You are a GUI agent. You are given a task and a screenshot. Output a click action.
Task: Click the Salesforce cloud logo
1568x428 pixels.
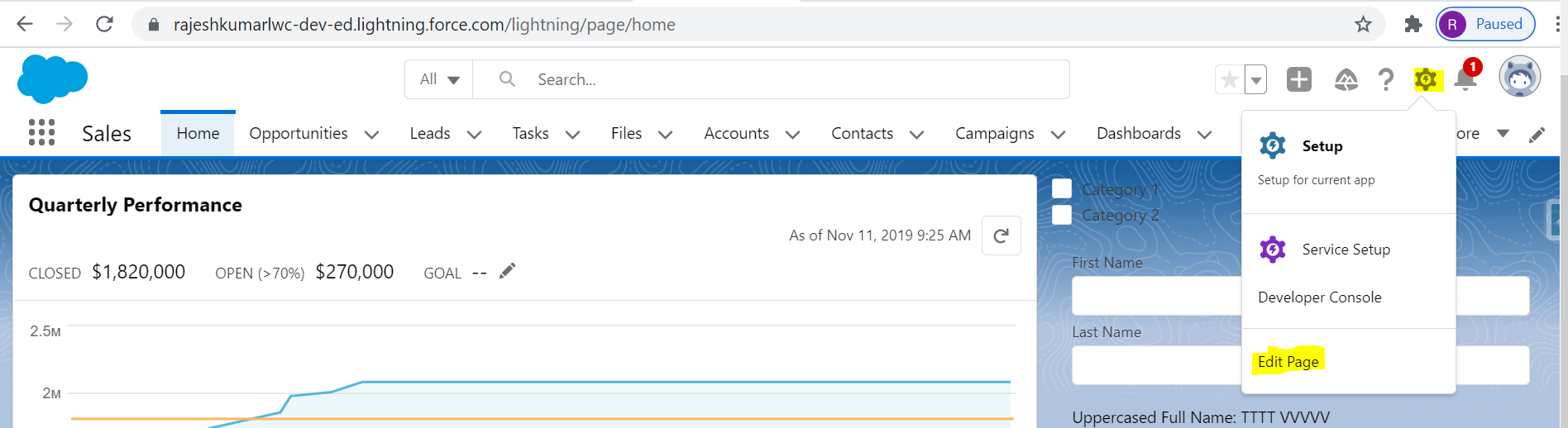click(x=52, y=79)
